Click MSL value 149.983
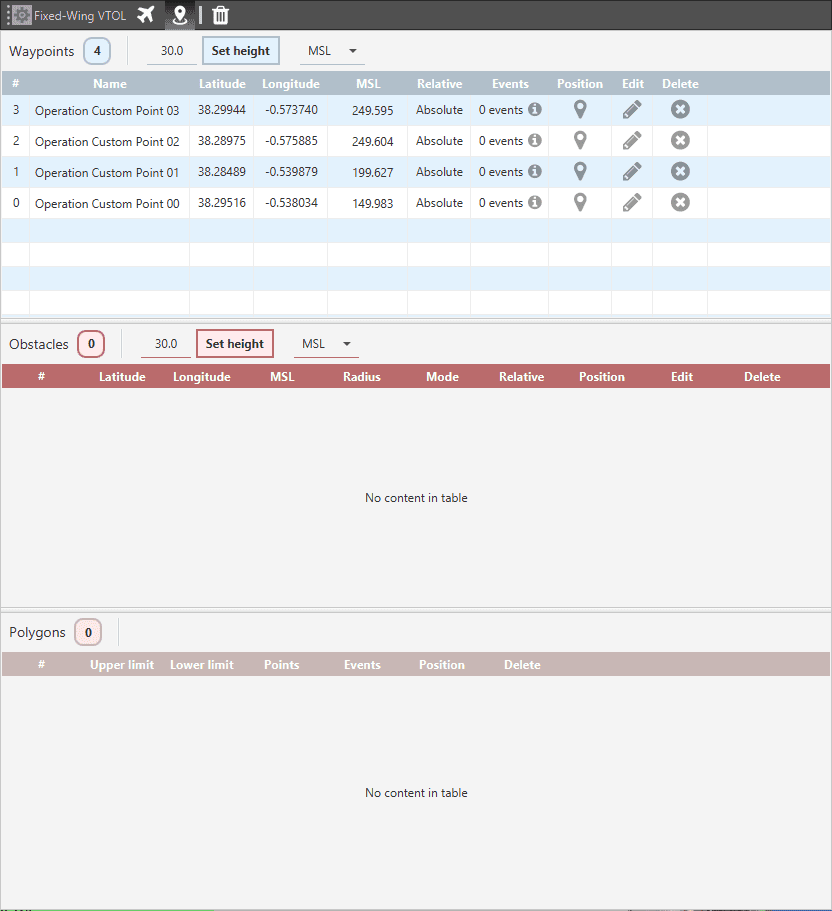 pos(372,203)
